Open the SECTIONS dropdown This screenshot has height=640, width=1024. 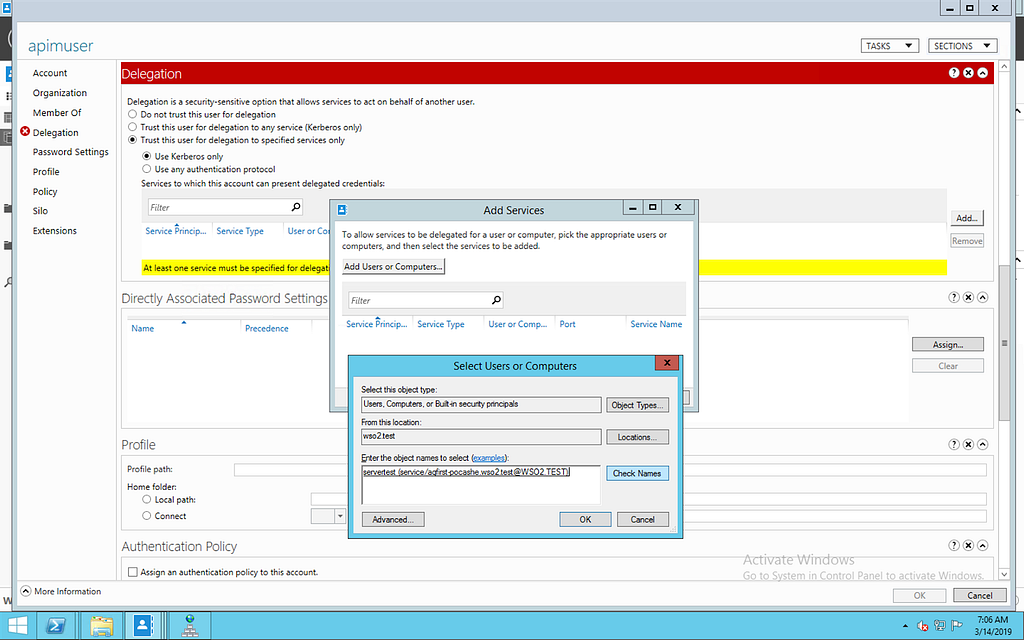point(962,46)
